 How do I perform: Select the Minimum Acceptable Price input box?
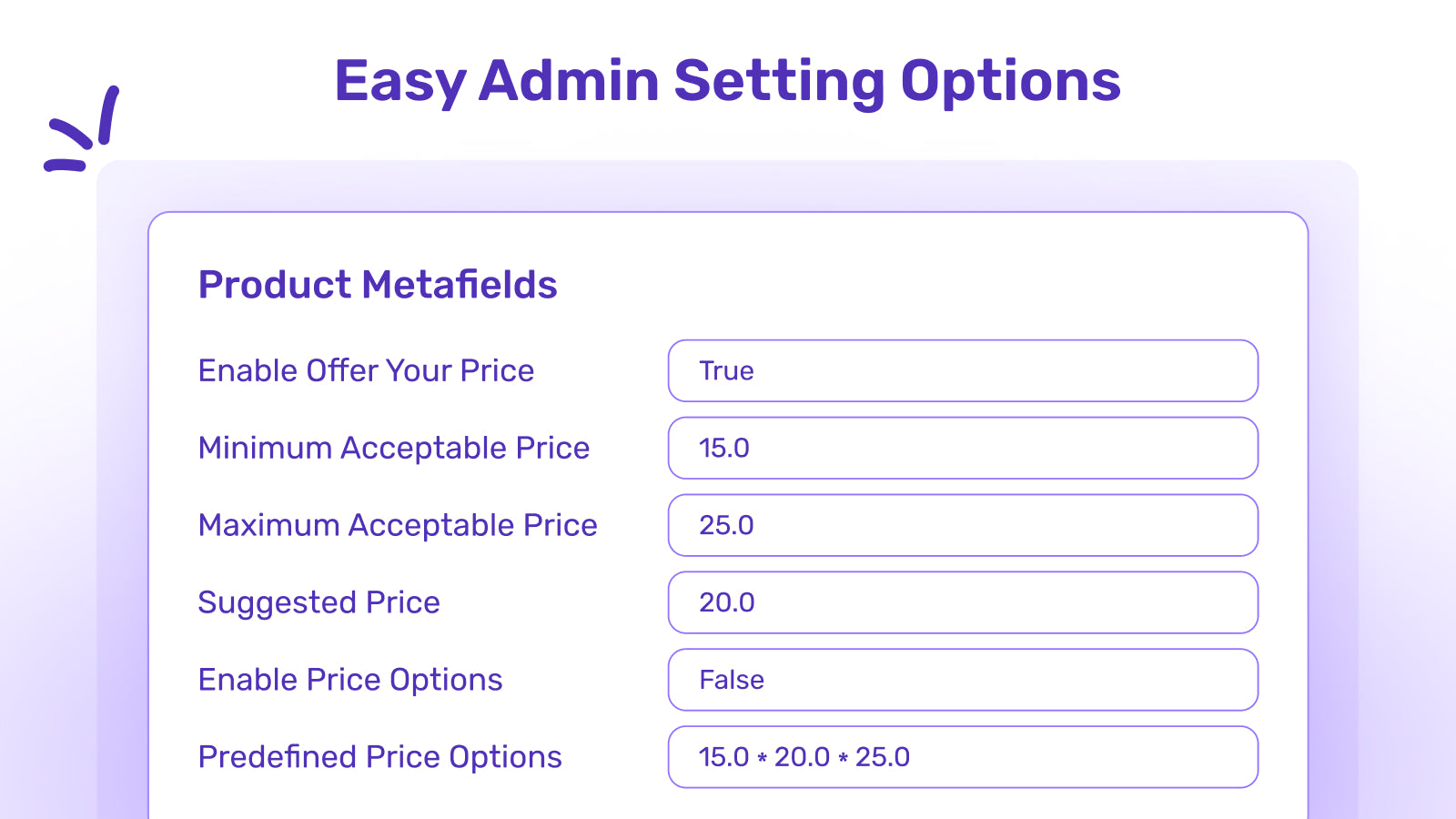coord(963,448)
